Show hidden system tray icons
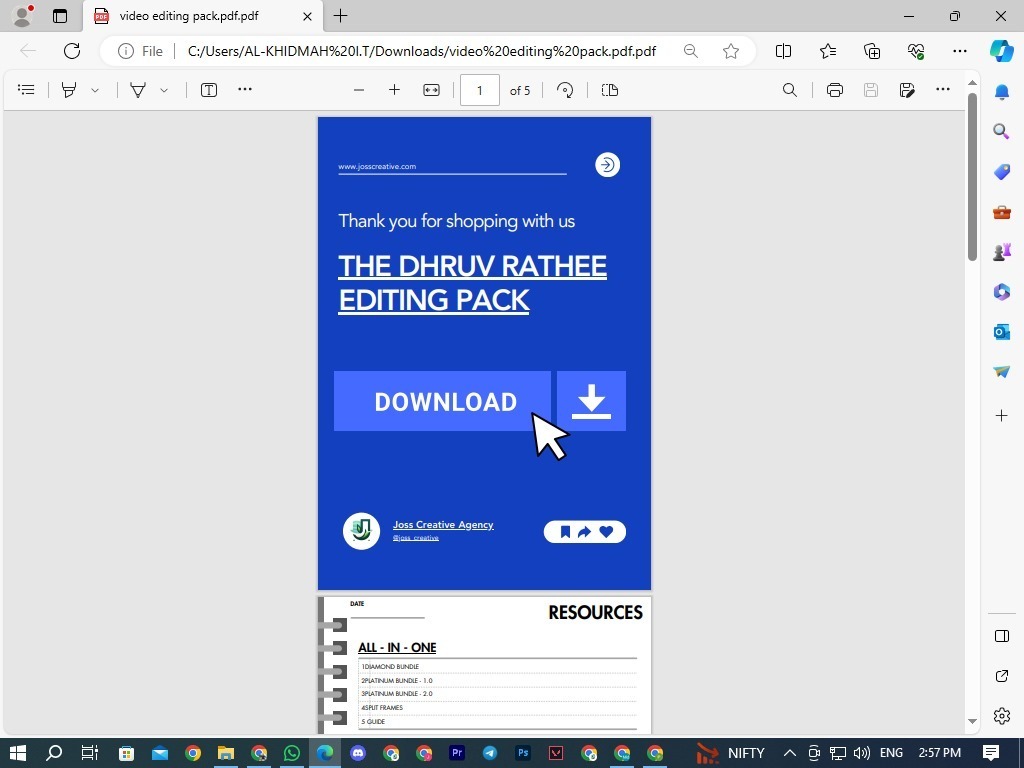1024x768 pixels. [790, 753]
